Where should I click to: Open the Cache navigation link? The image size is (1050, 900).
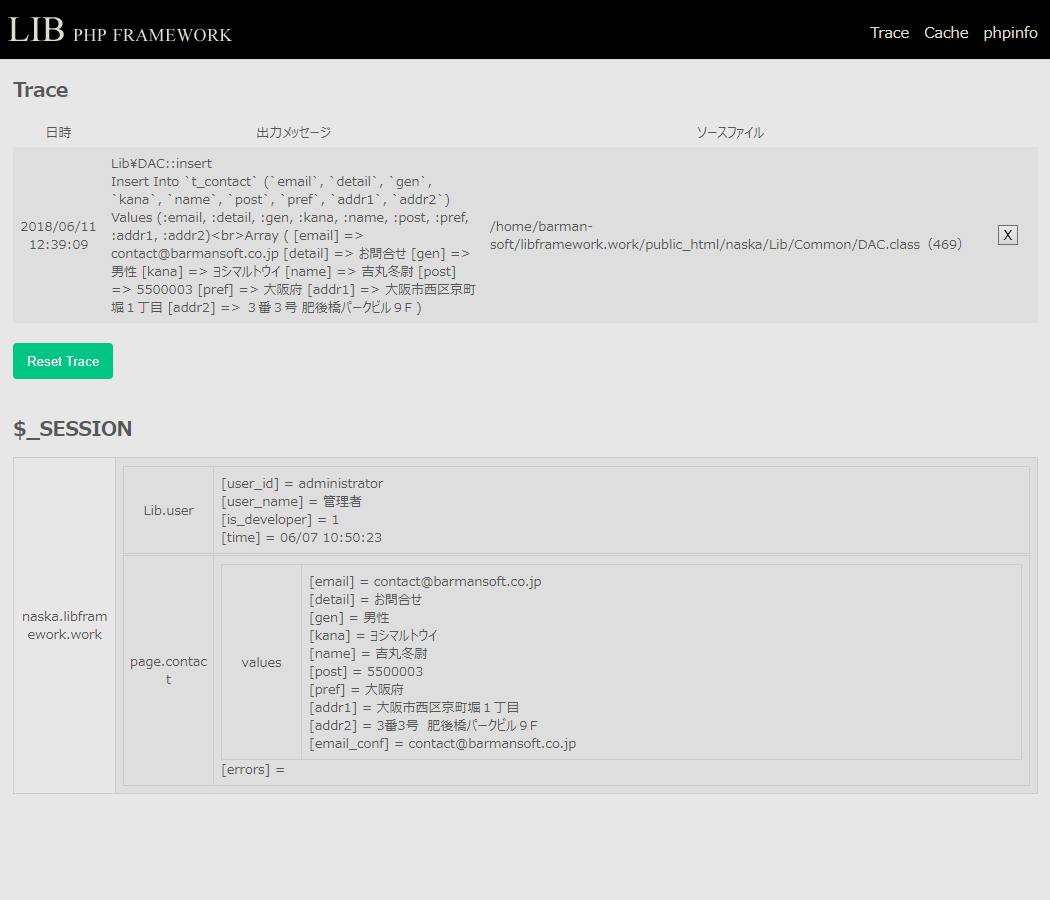click(945, 33)
